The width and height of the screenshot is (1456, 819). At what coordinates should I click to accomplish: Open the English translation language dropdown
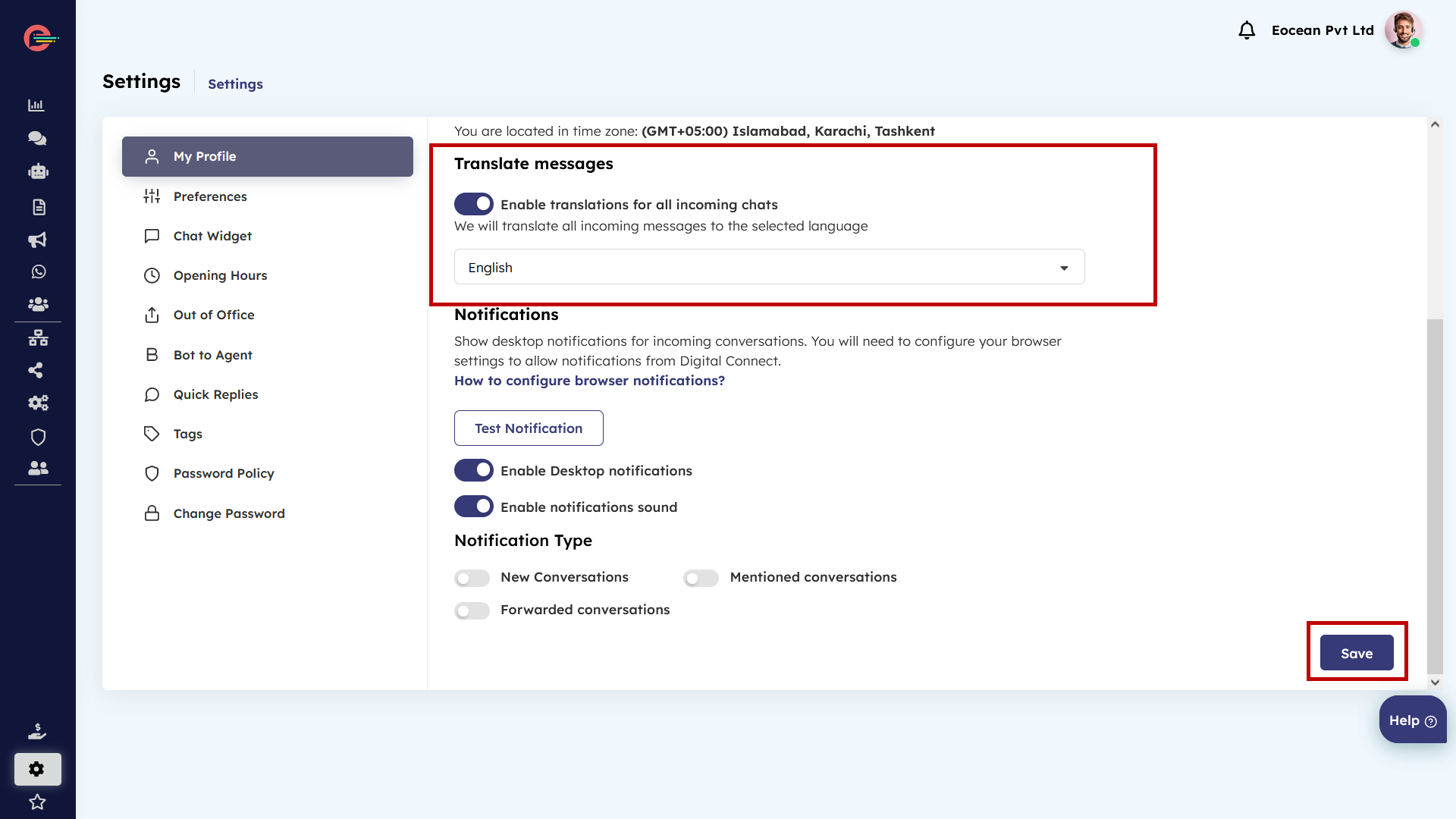pyautogui.click(x=769, y=267)
